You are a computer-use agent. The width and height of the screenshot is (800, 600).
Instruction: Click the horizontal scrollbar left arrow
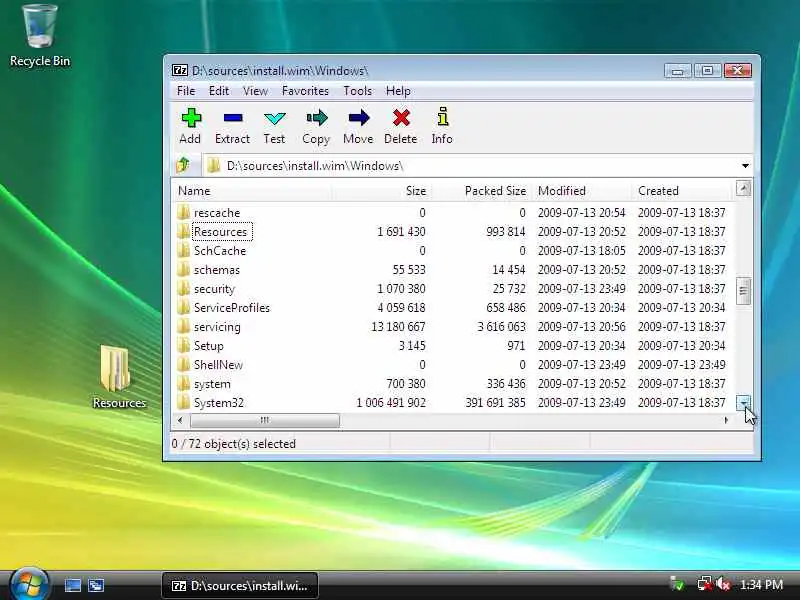click(x=180, y=420)
